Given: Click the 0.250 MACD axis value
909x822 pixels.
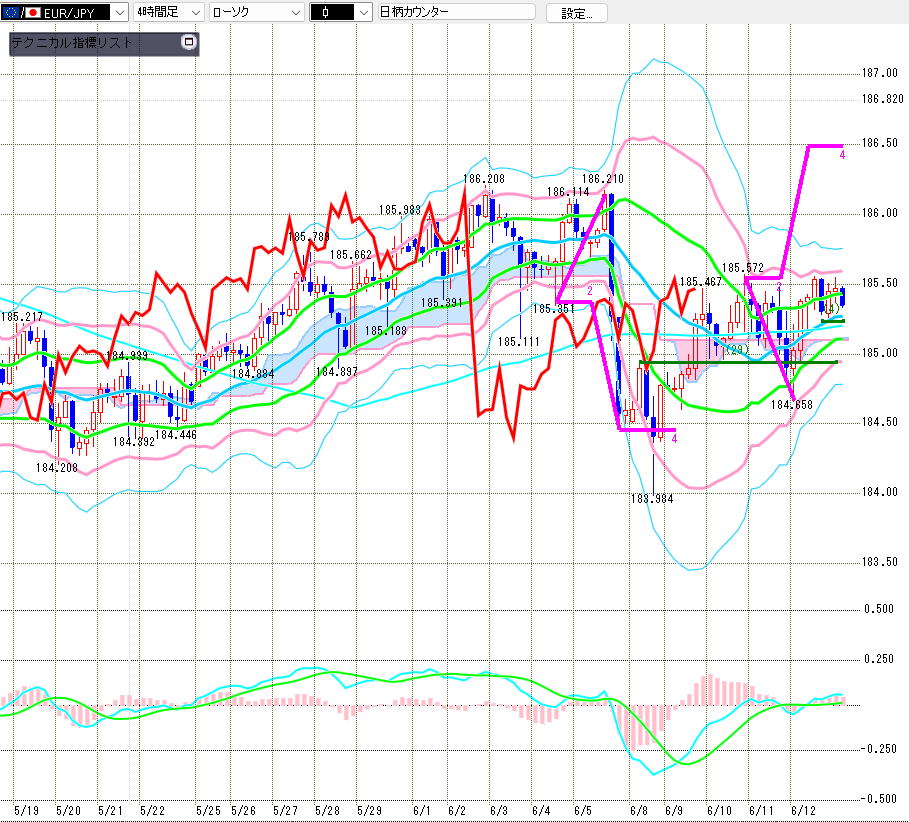Looking at the screenshot, I should click(879, 659).
